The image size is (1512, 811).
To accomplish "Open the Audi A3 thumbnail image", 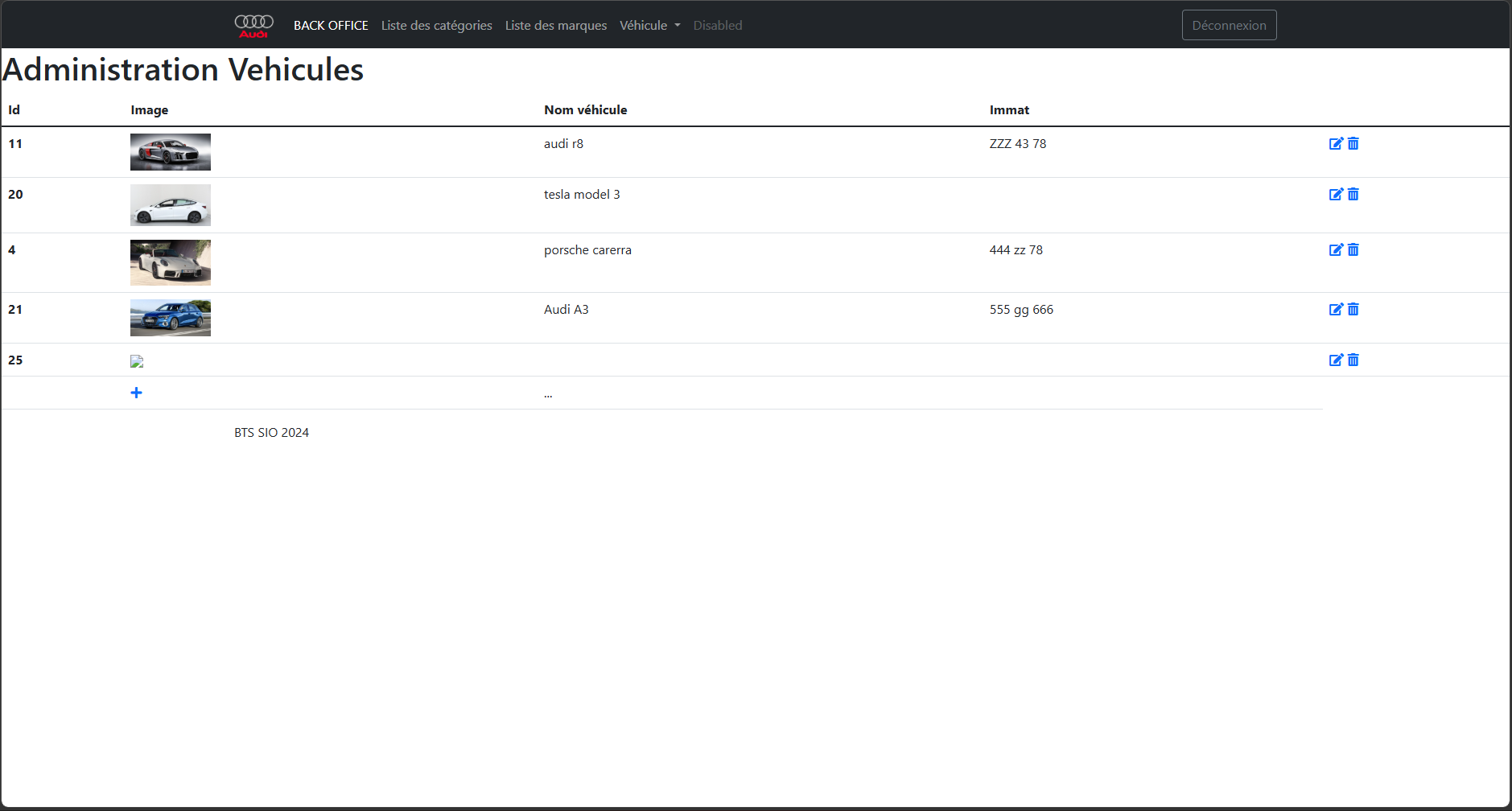I will 171,318.
